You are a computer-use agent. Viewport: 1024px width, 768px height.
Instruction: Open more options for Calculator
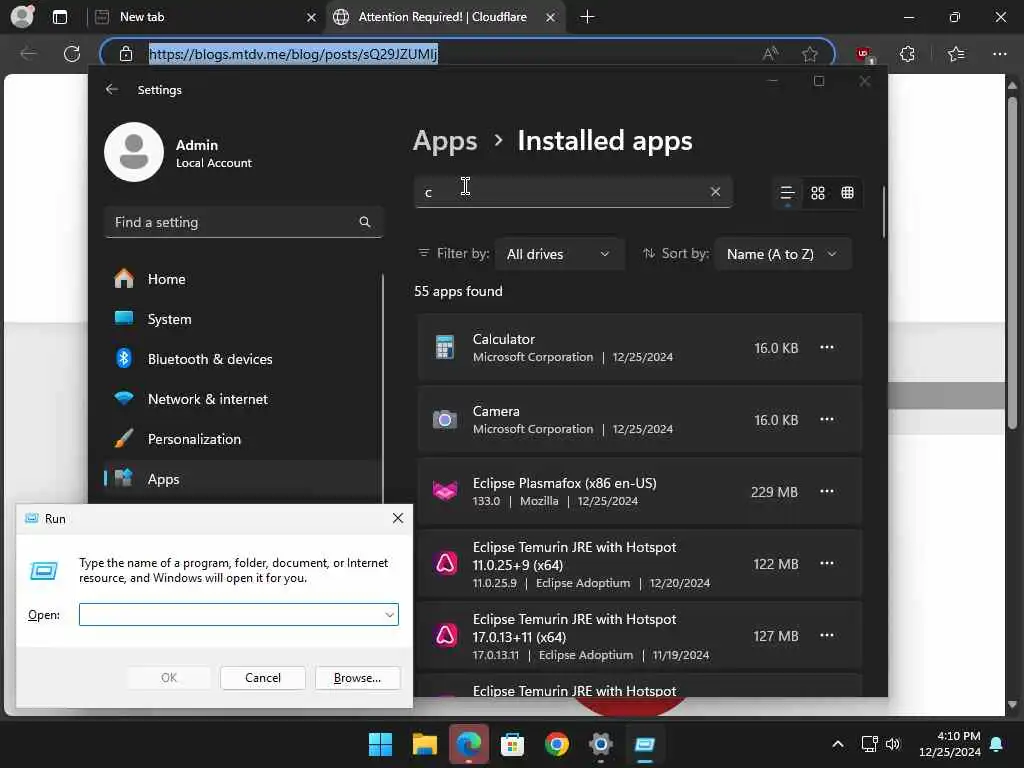(827, 347)
